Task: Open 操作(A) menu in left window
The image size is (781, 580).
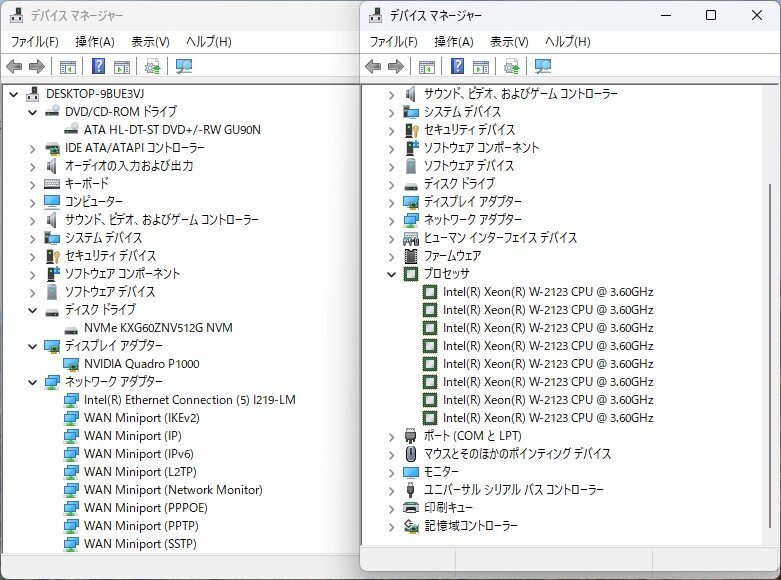Action: (x=95, y=41)
